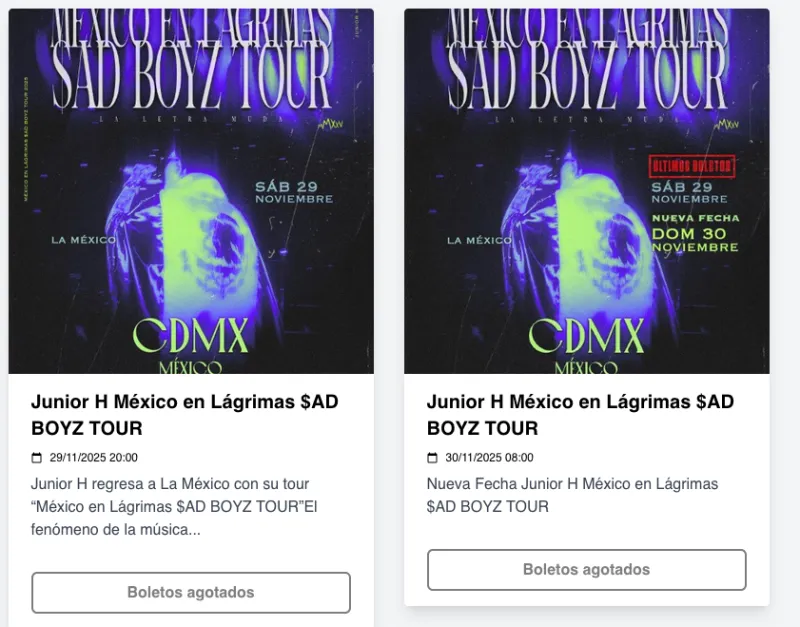Click the LA MÉXICO label on the left poster
The width and height of the screenshot is (800, 627).
84,240
